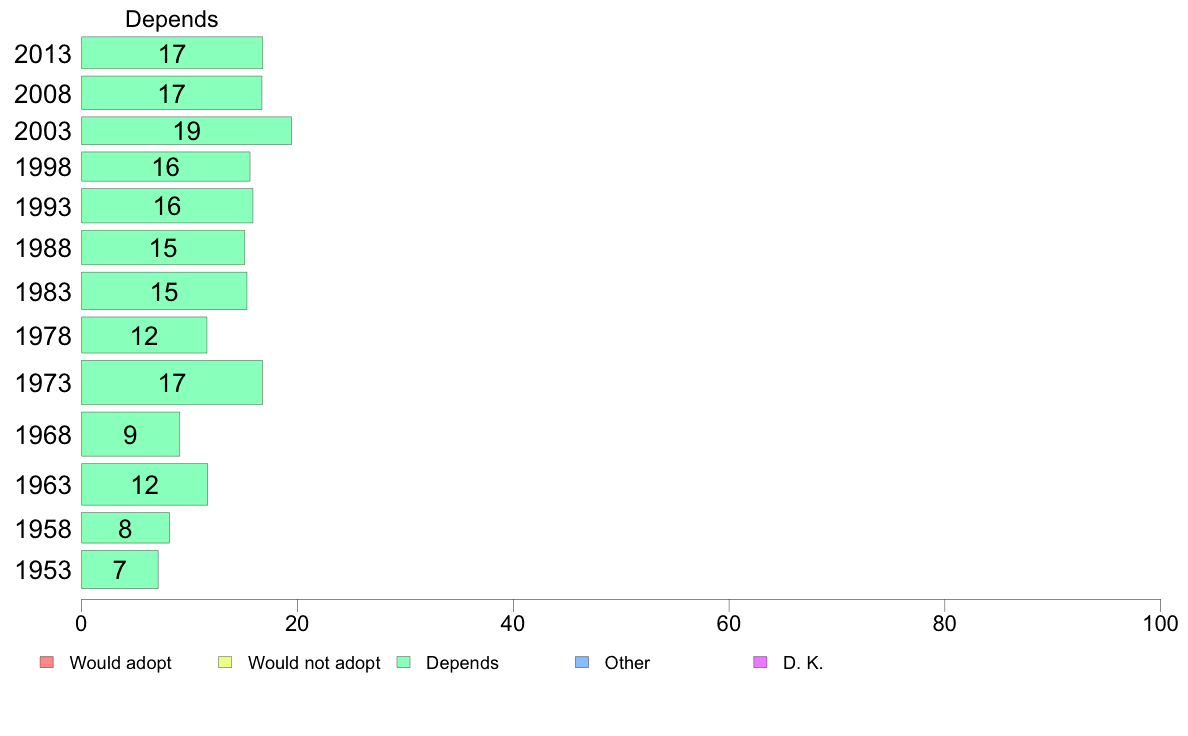Screen dimensions: 1188x736
Task: Click the magenta D. K. legend swatch
Action: 760,662
